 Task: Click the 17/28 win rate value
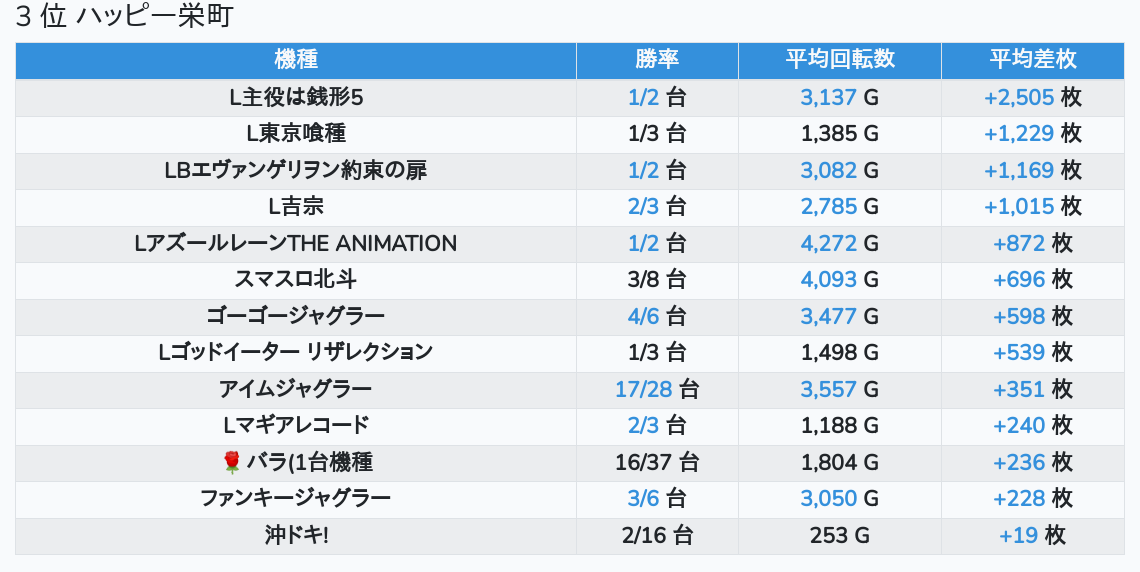coord(644,390)
